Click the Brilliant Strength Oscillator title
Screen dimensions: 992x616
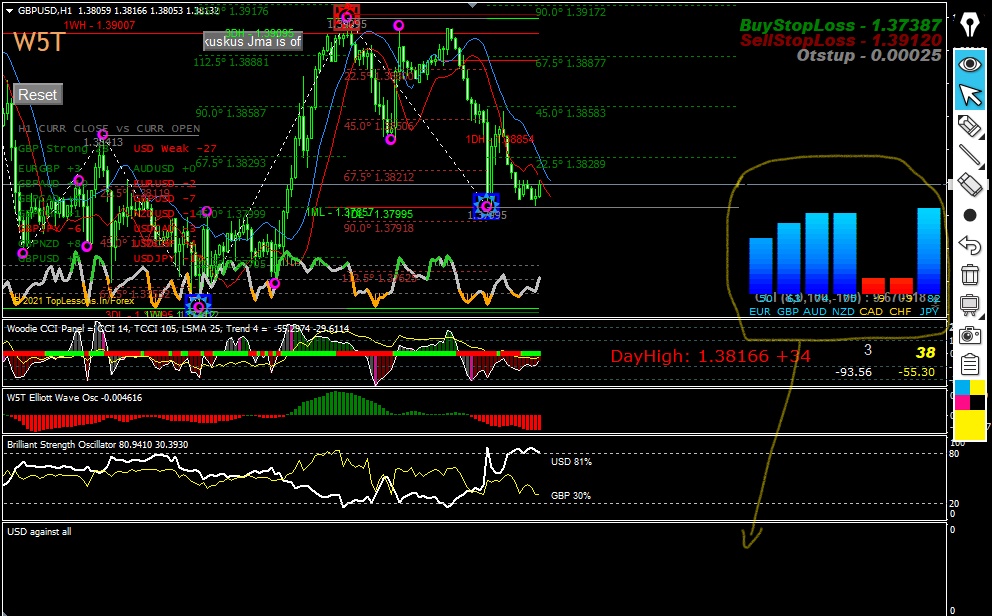tap(97, 445)
